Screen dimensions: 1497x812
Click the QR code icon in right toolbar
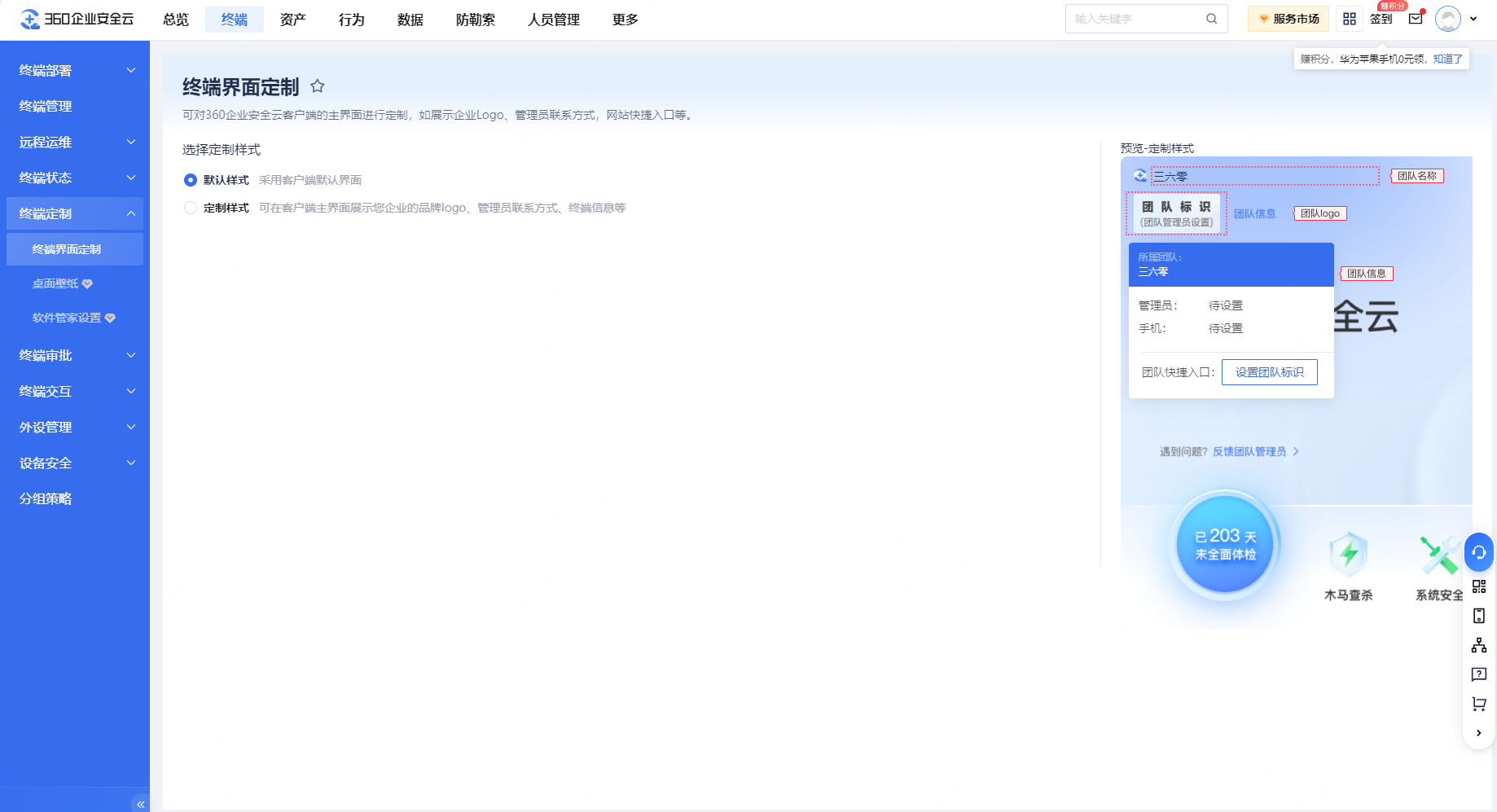click(x=1479, y=586)
